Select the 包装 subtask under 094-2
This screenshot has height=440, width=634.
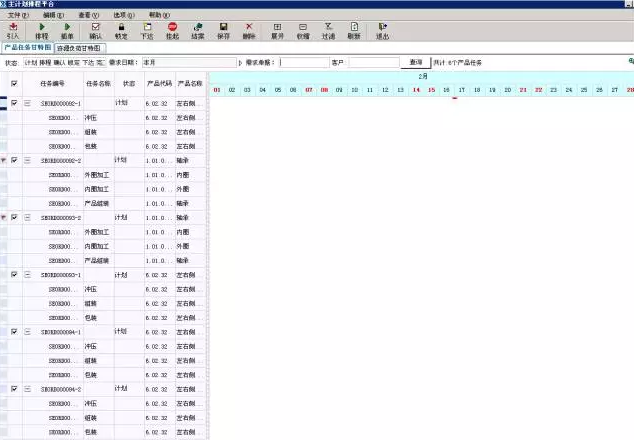[x=91, y=432]
